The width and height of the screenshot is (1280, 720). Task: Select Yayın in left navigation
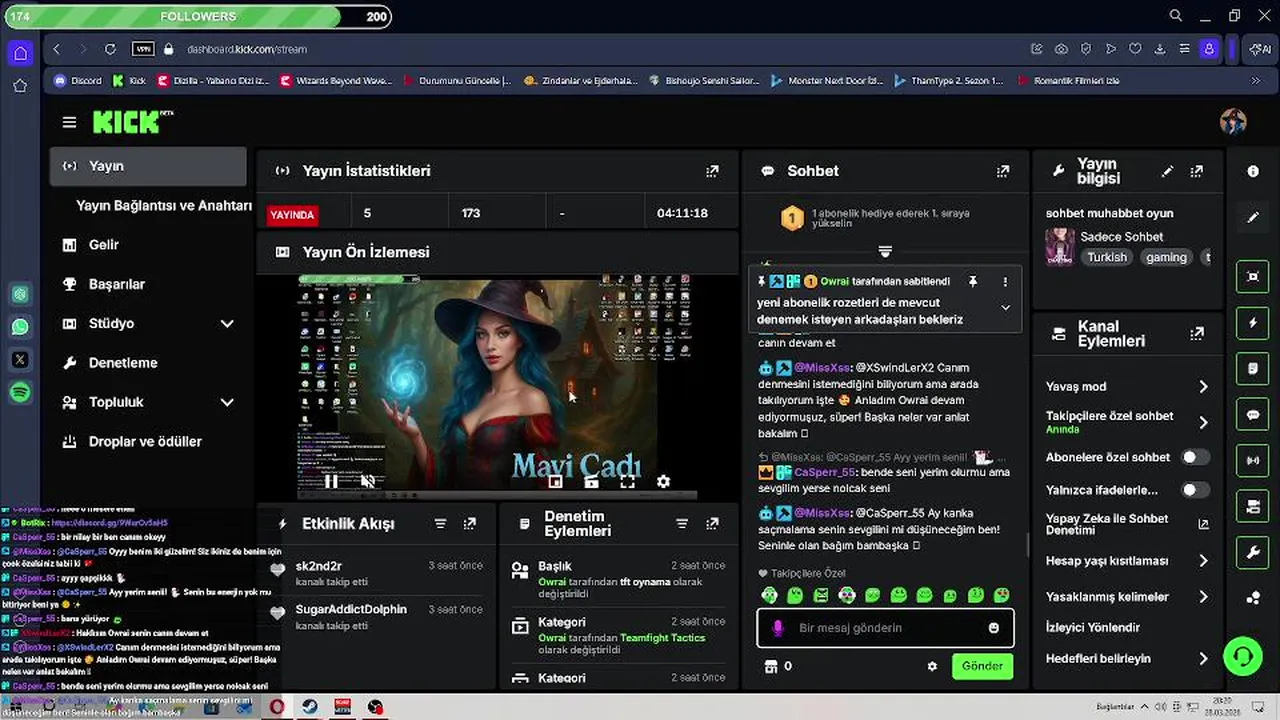(x=148, y=166)
